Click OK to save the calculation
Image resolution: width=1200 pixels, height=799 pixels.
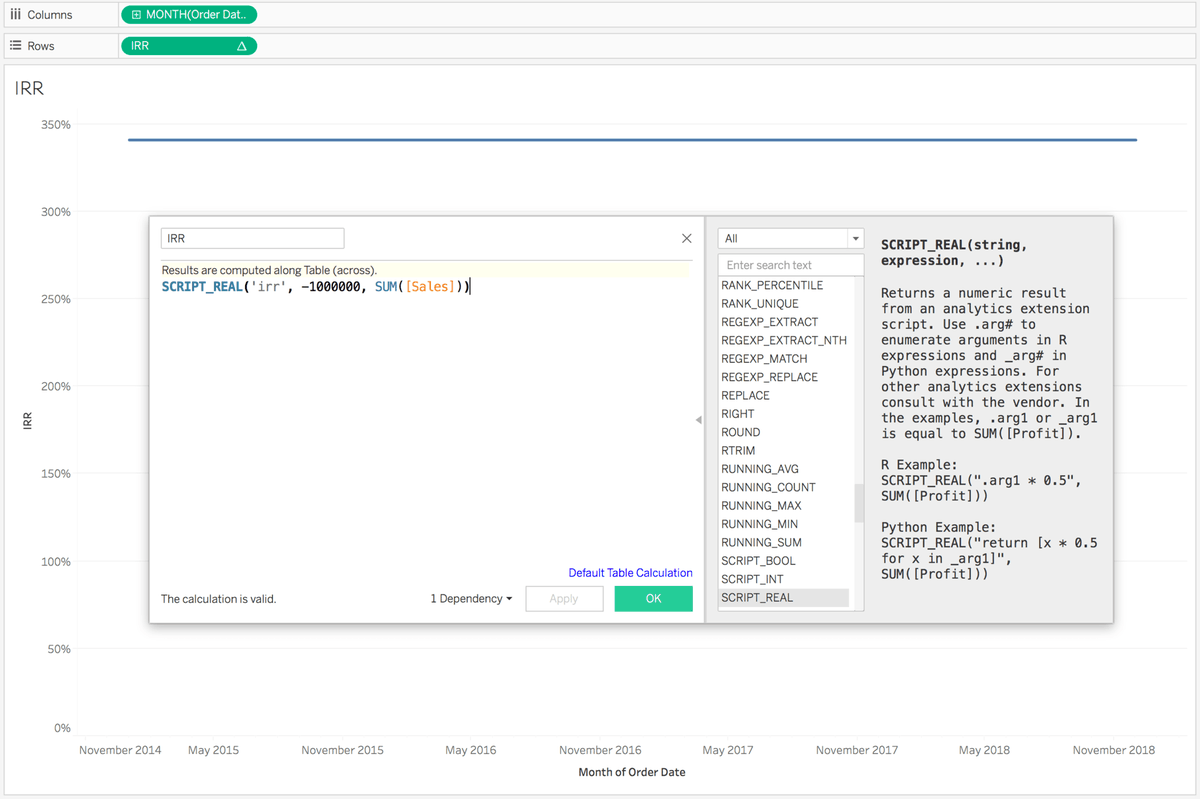pyautogui.click(x=653, y=598)
